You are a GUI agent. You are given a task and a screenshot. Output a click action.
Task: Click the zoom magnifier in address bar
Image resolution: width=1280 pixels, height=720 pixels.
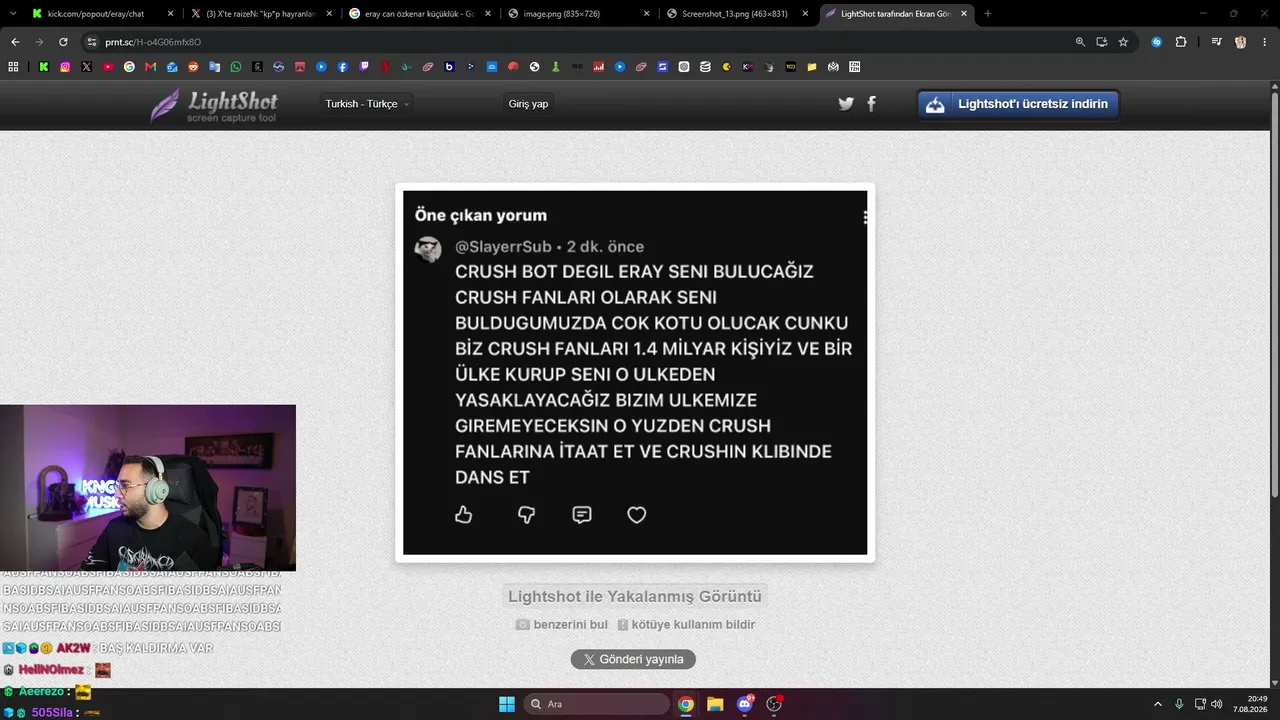click(x=1080, y=42)
